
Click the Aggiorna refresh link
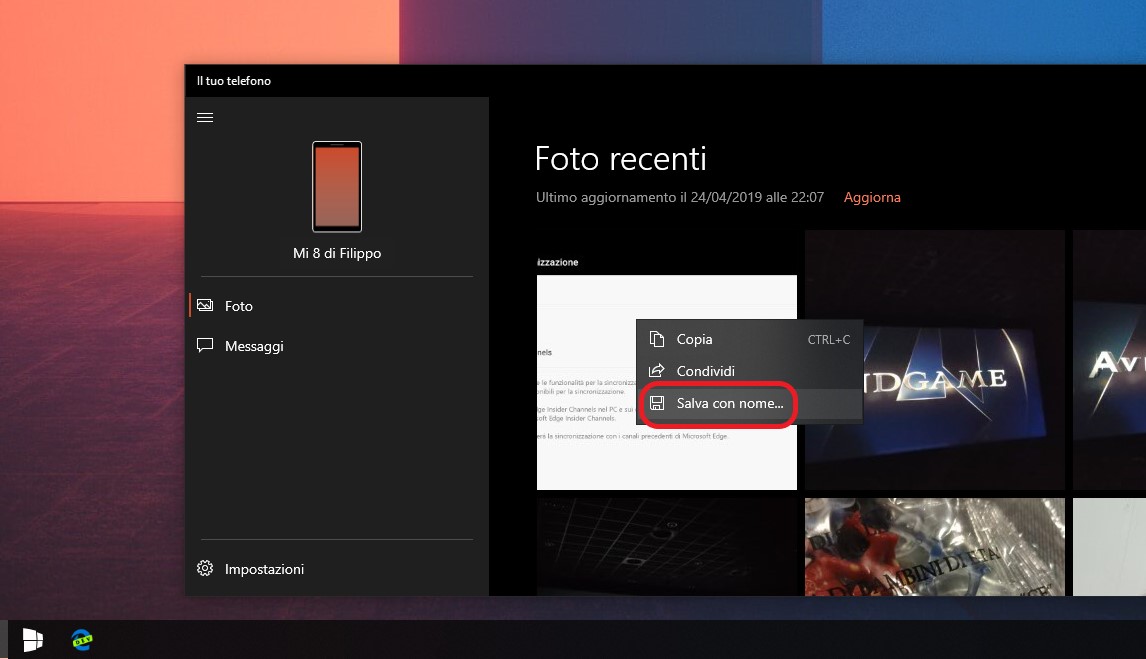point(872,197)
